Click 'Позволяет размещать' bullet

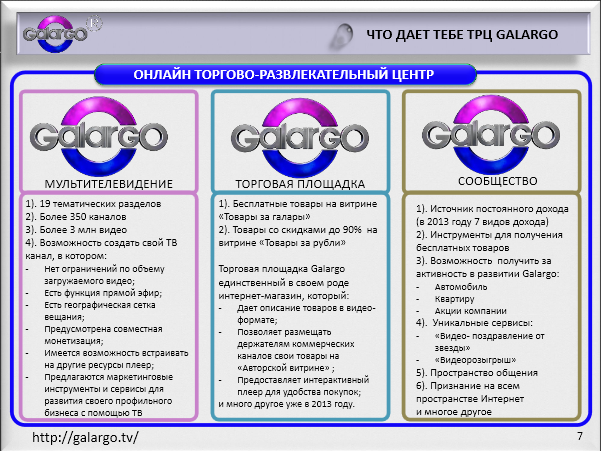pyautogui.click(x=284, y=332)
